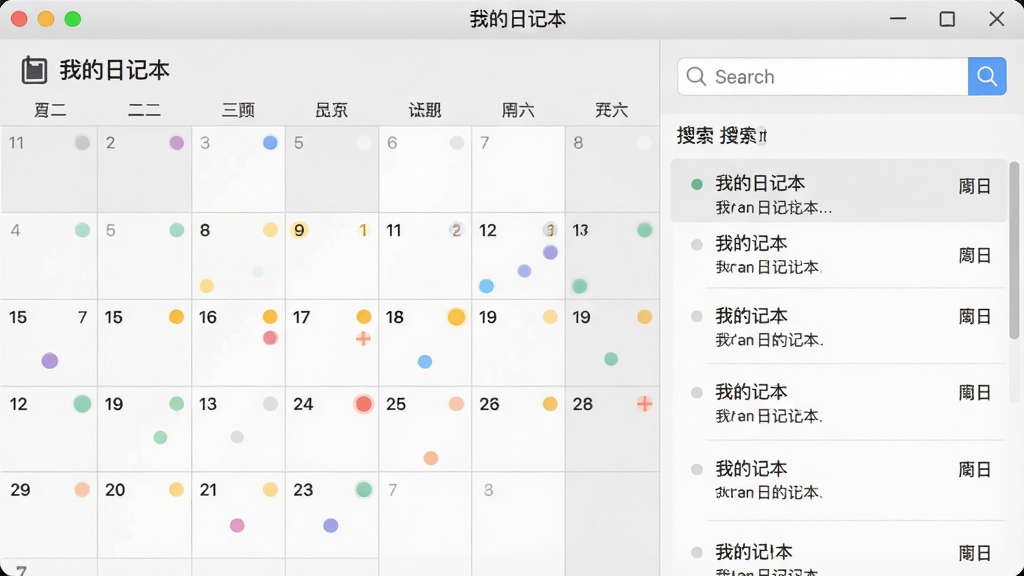This screenshot has width=1024, height=576.
Task: Click the purple dot in day 2 cell
Action: coord(176,142)
